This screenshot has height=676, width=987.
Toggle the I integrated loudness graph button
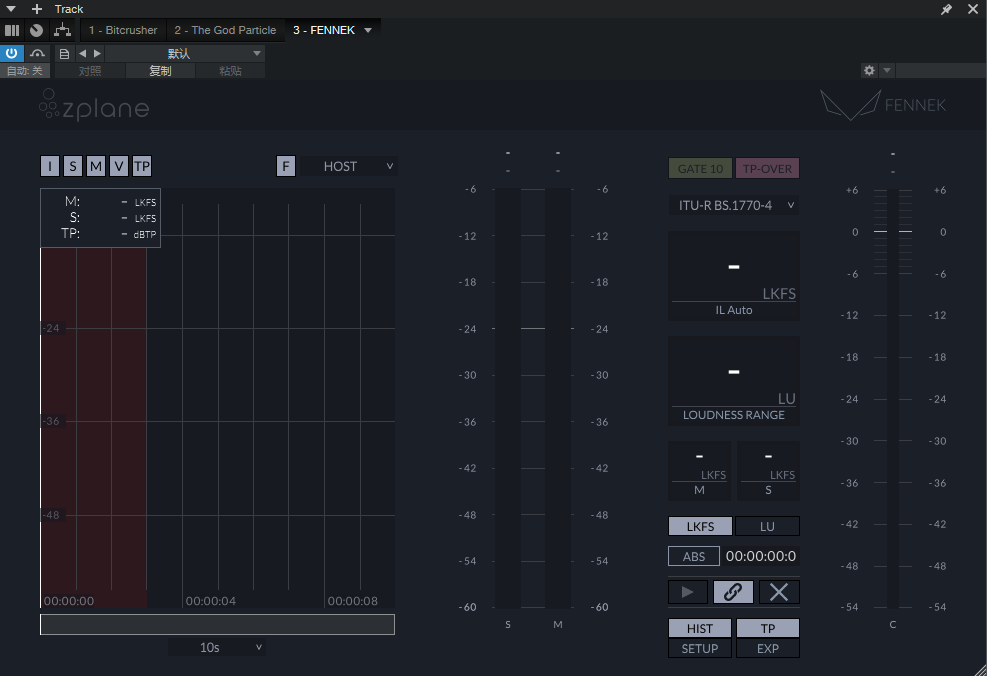(50, 166)
